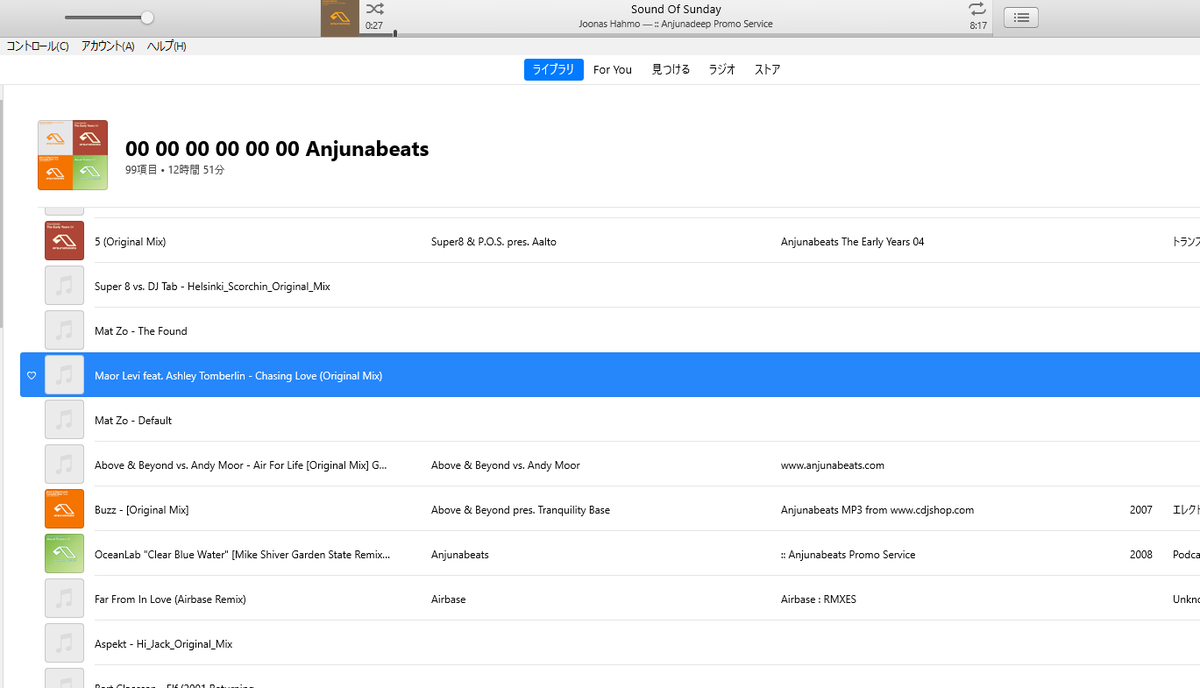The height and width of the screenshot is (688, 1200).
Task: Open the コントロール(C) menu
Action: (x=38, y=46)
